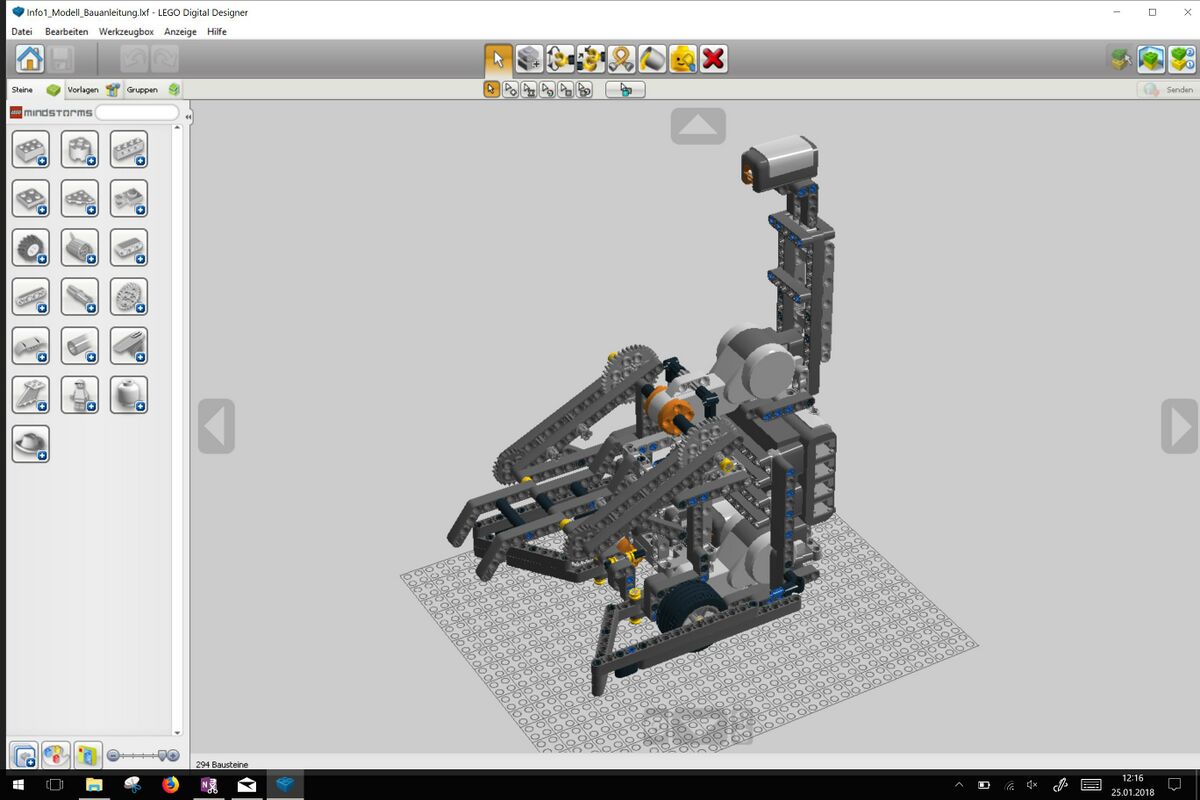Activate the Flex tool
This screenshot has height=800, width=1200.
click(621, 59)
